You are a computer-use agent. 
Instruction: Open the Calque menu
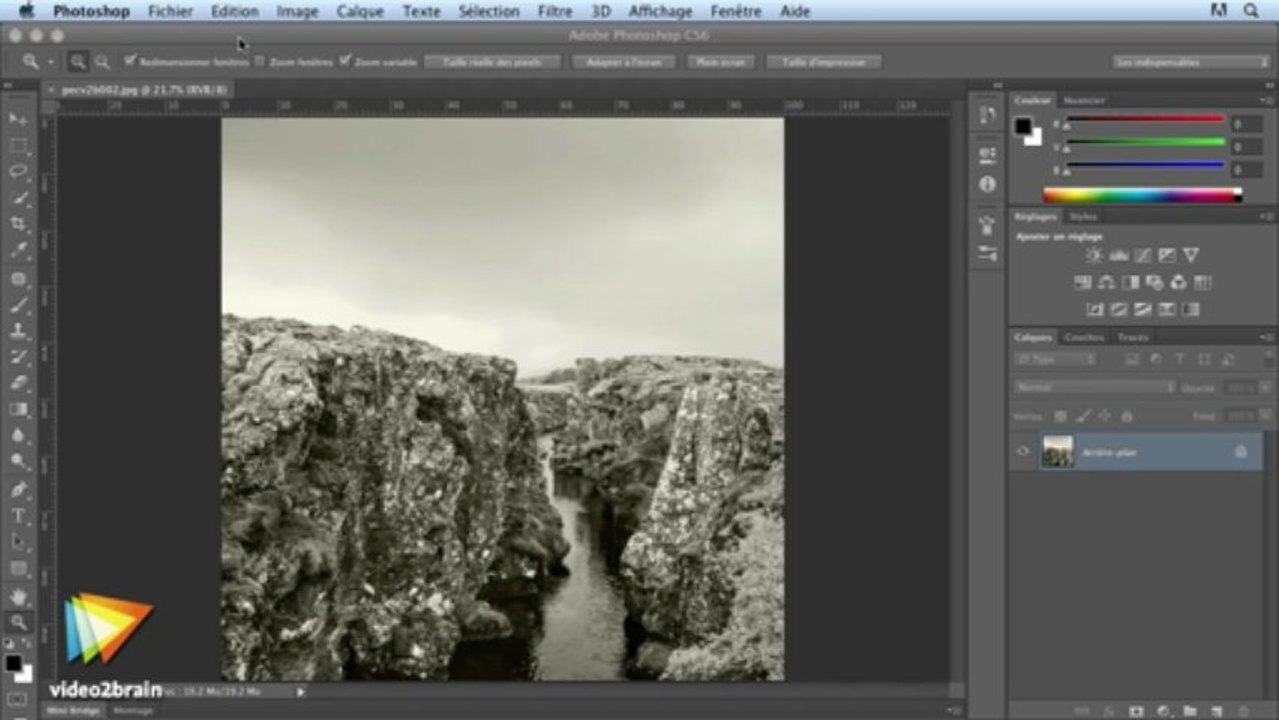coord(360,11)
